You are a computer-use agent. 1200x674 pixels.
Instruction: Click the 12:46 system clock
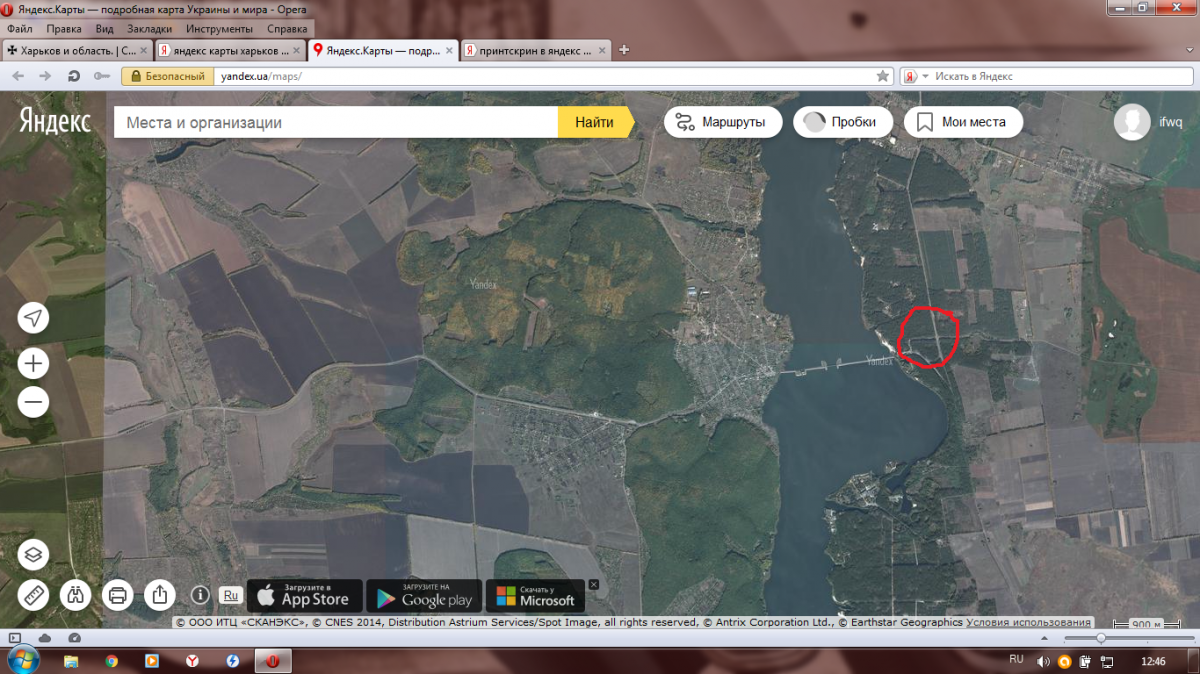pos(1153,661)
